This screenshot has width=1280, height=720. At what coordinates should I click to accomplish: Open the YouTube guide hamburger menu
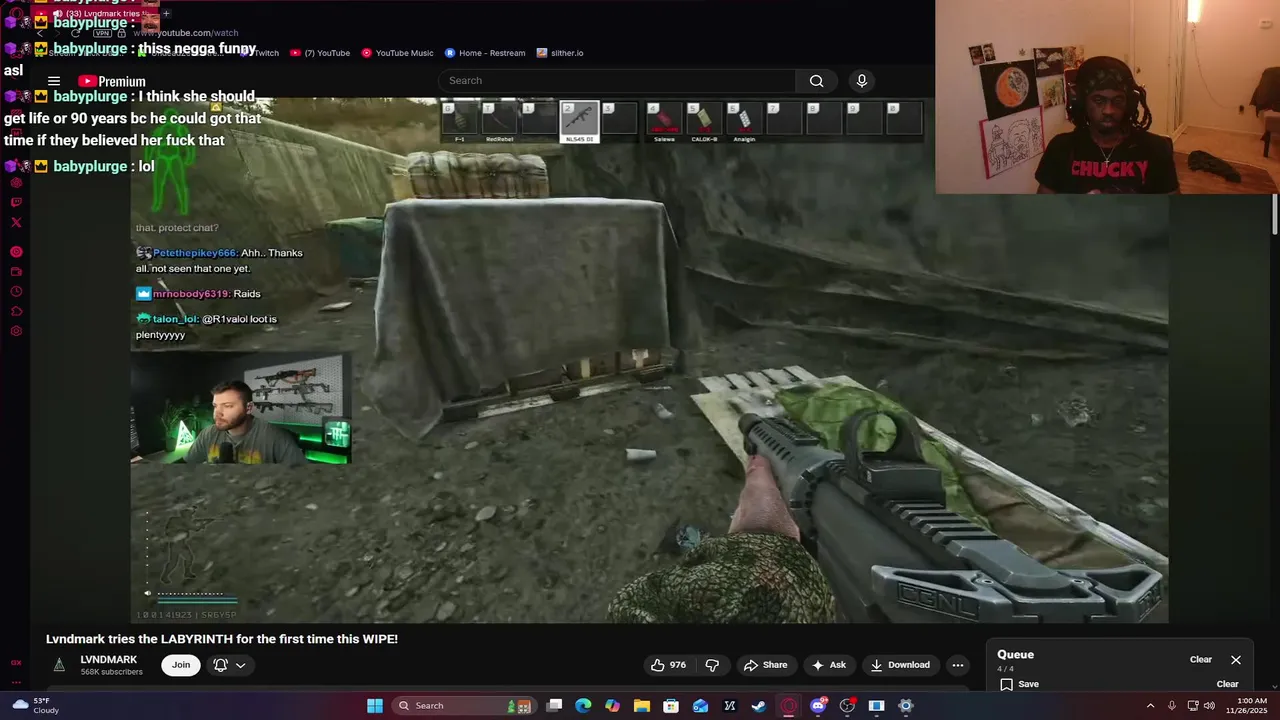[54, 81]
